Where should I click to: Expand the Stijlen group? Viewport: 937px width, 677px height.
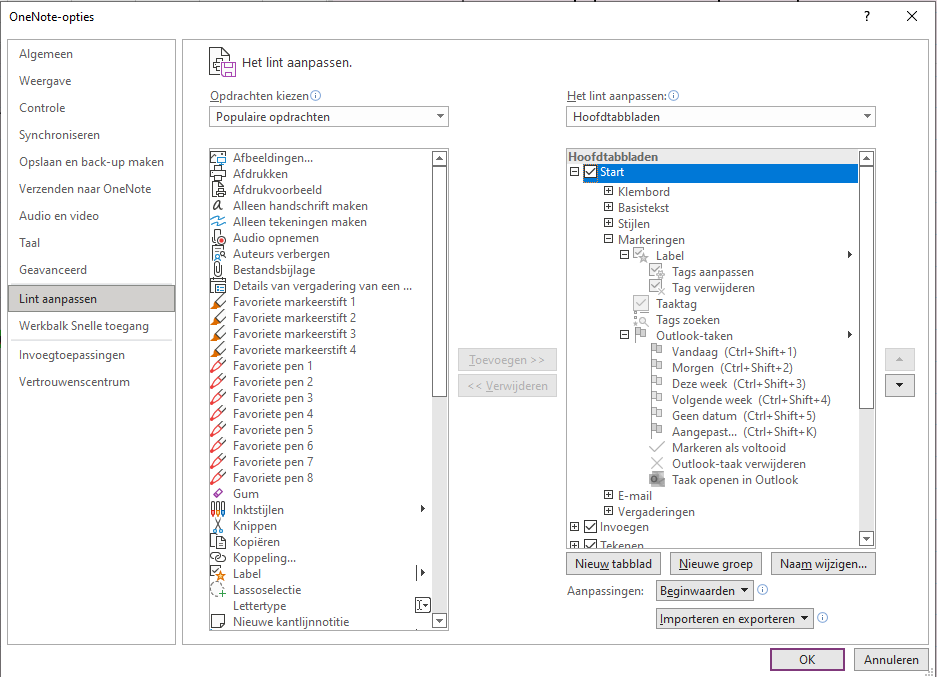point(608,223)
